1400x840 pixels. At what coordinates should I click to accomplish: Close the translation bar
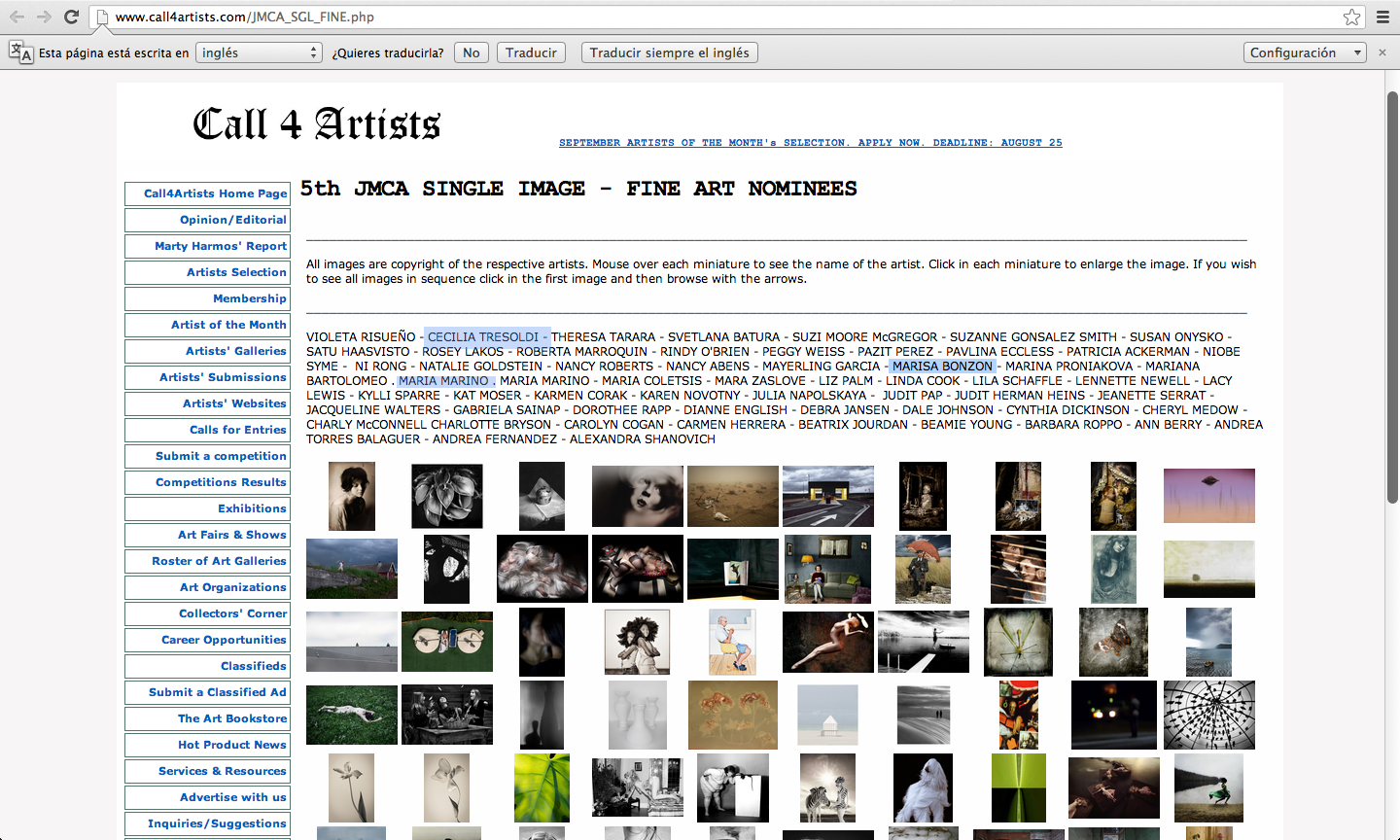pyautogui.click(x=1382, y=52)
